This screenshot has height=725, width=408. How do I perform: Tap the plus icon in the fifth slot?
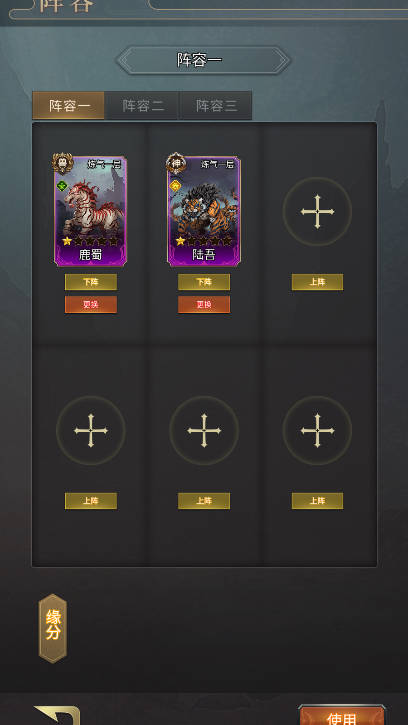[x=204, y=430]
